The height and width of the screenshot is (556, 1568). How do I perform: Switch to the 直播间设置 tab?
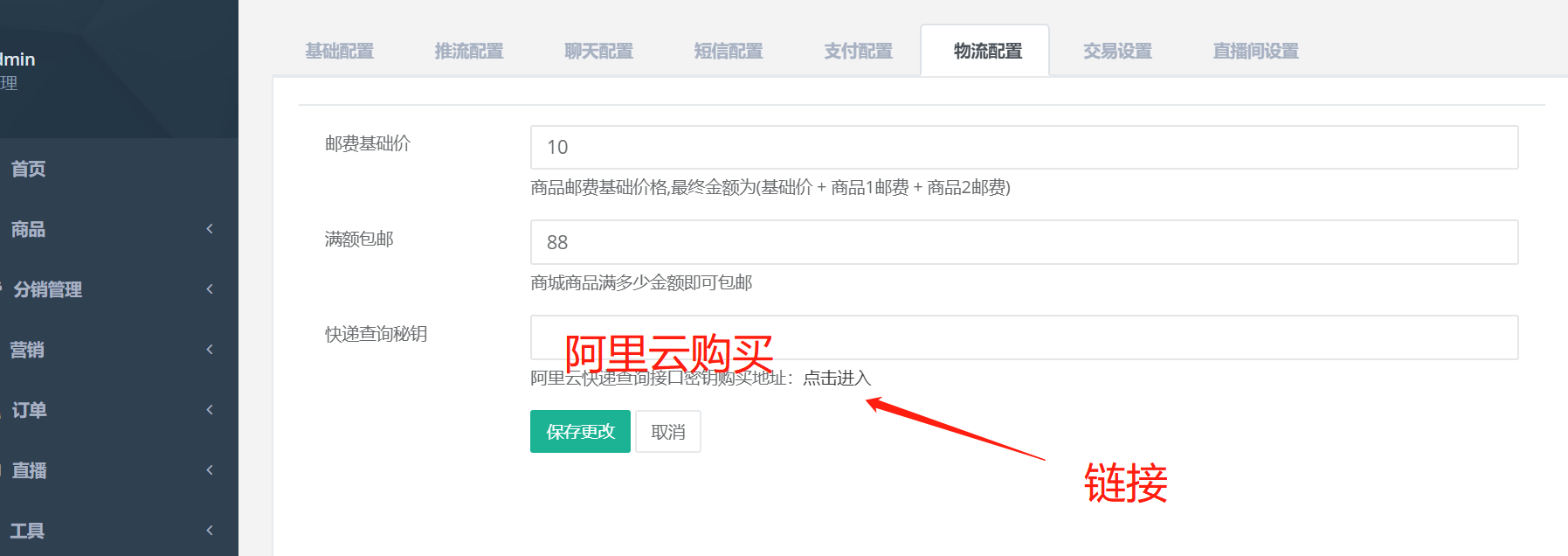pyautogui.click(x=1255, y=52)
